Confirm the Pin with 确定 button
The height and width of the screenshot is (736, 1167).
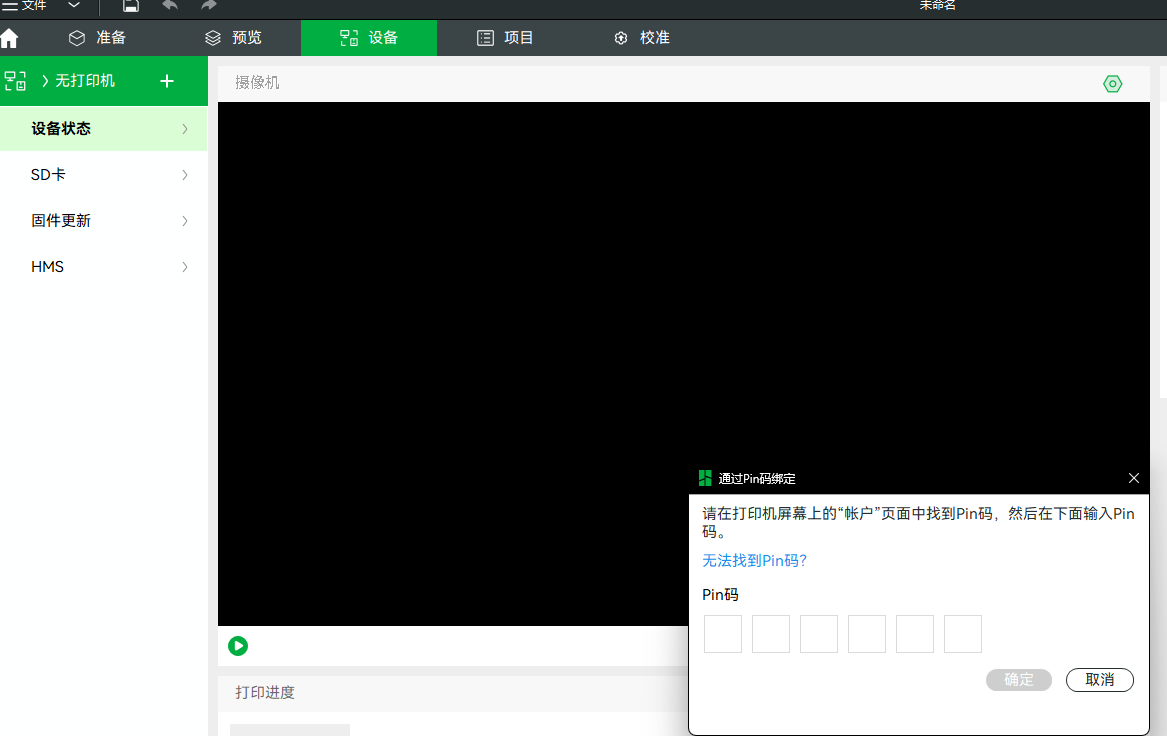click(x=1019, y=679)
